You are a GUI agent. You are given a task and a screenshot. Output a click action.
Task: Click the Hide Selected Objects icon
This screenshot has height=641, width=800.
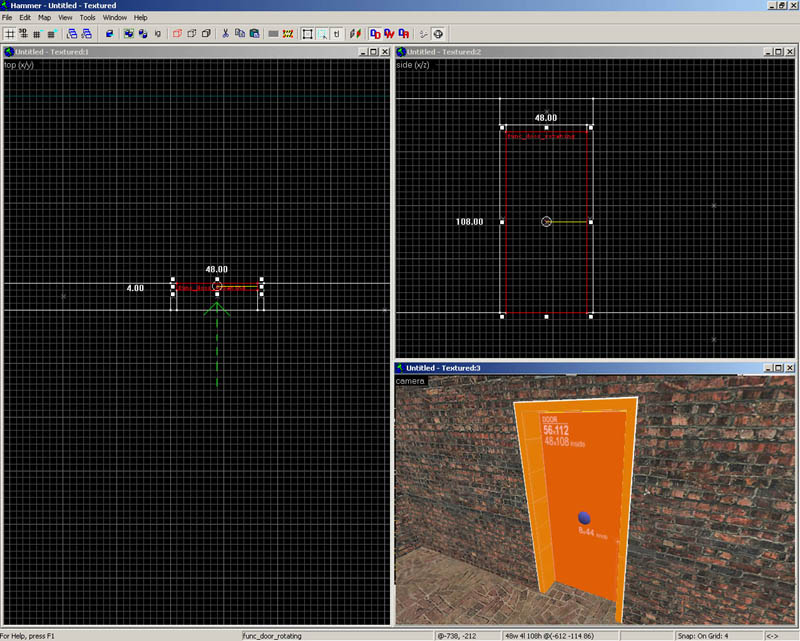177,34
